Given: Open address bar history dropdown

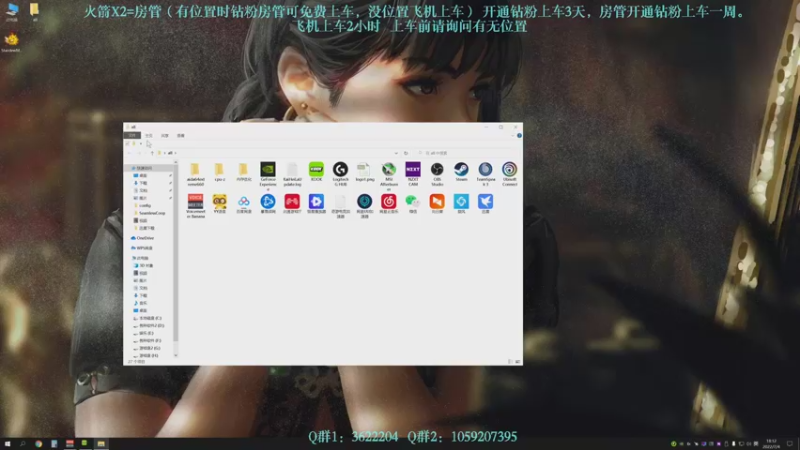Looking at the screenshot, I should pyautogui.click(x=396, y=153).
